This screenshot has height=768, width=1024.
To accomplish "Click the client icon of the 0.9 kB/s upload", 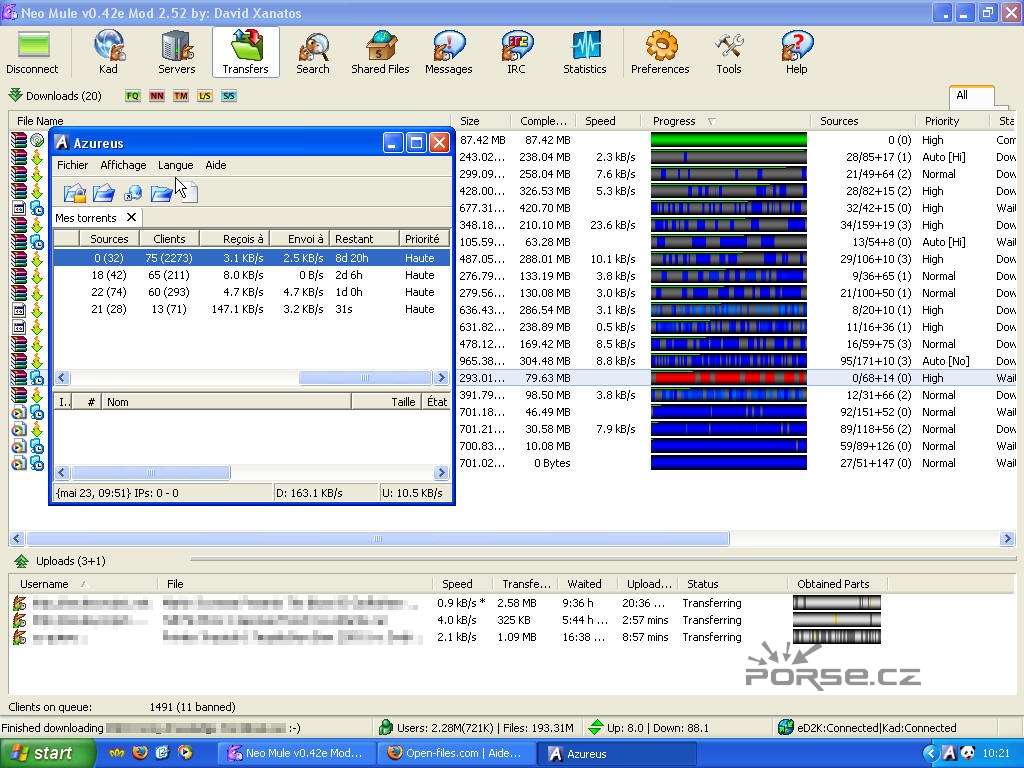I will click(20, 603).
